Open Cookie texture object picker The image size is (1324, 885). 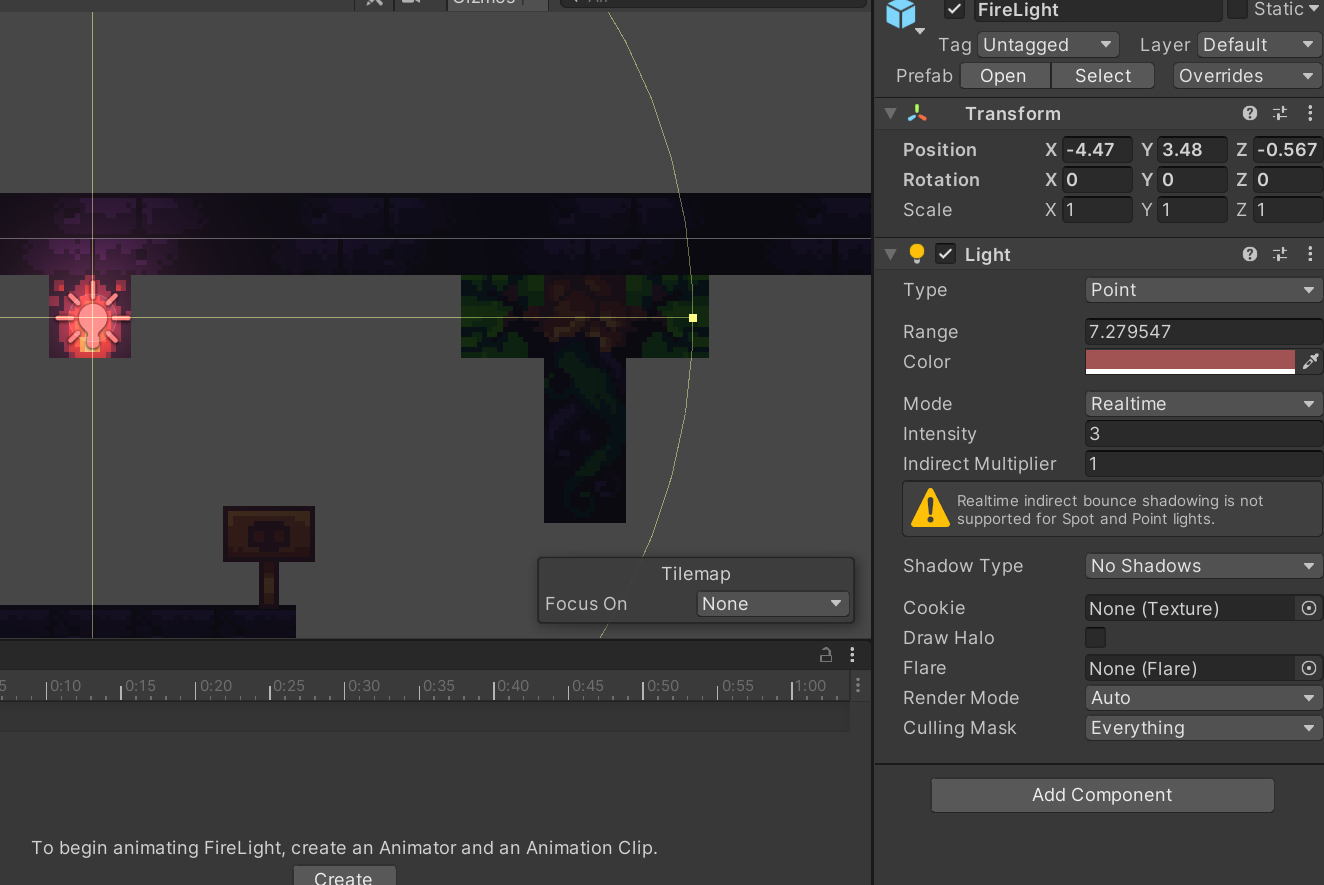[1308, 608]
